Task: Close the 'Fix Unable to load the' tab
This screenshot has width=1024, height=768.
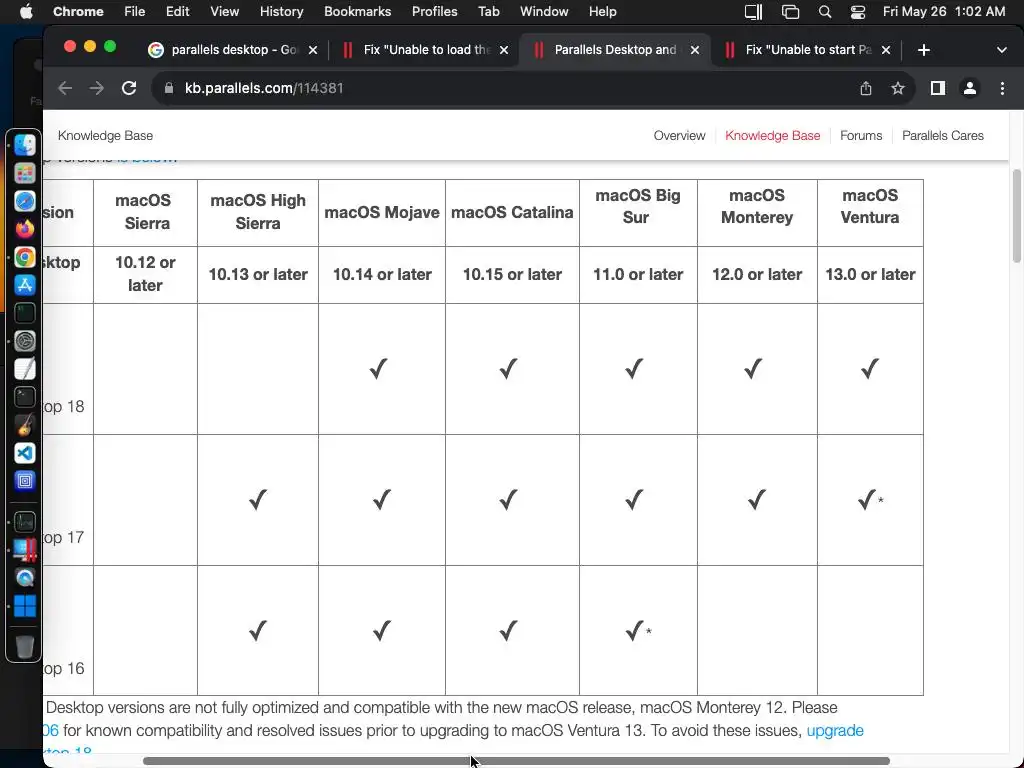Action: coord(504,50)
